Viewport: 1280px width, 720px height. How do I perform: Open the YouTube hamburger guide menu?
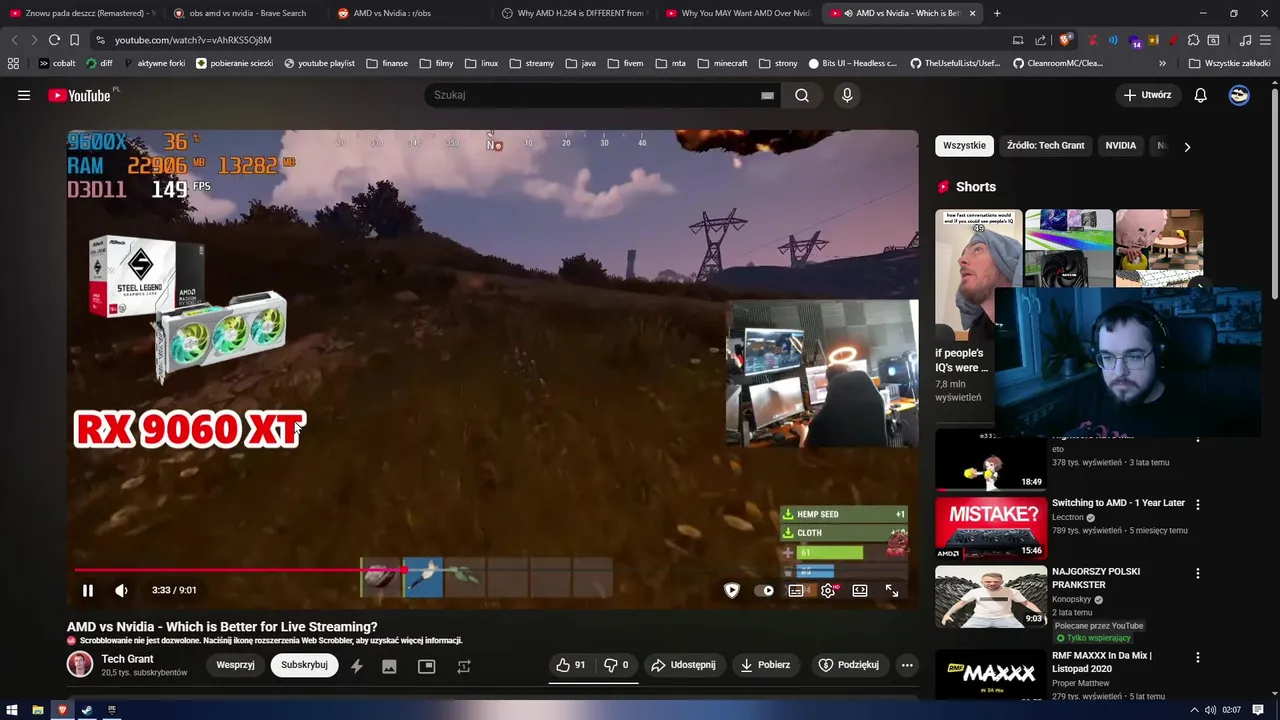point(24,95)
